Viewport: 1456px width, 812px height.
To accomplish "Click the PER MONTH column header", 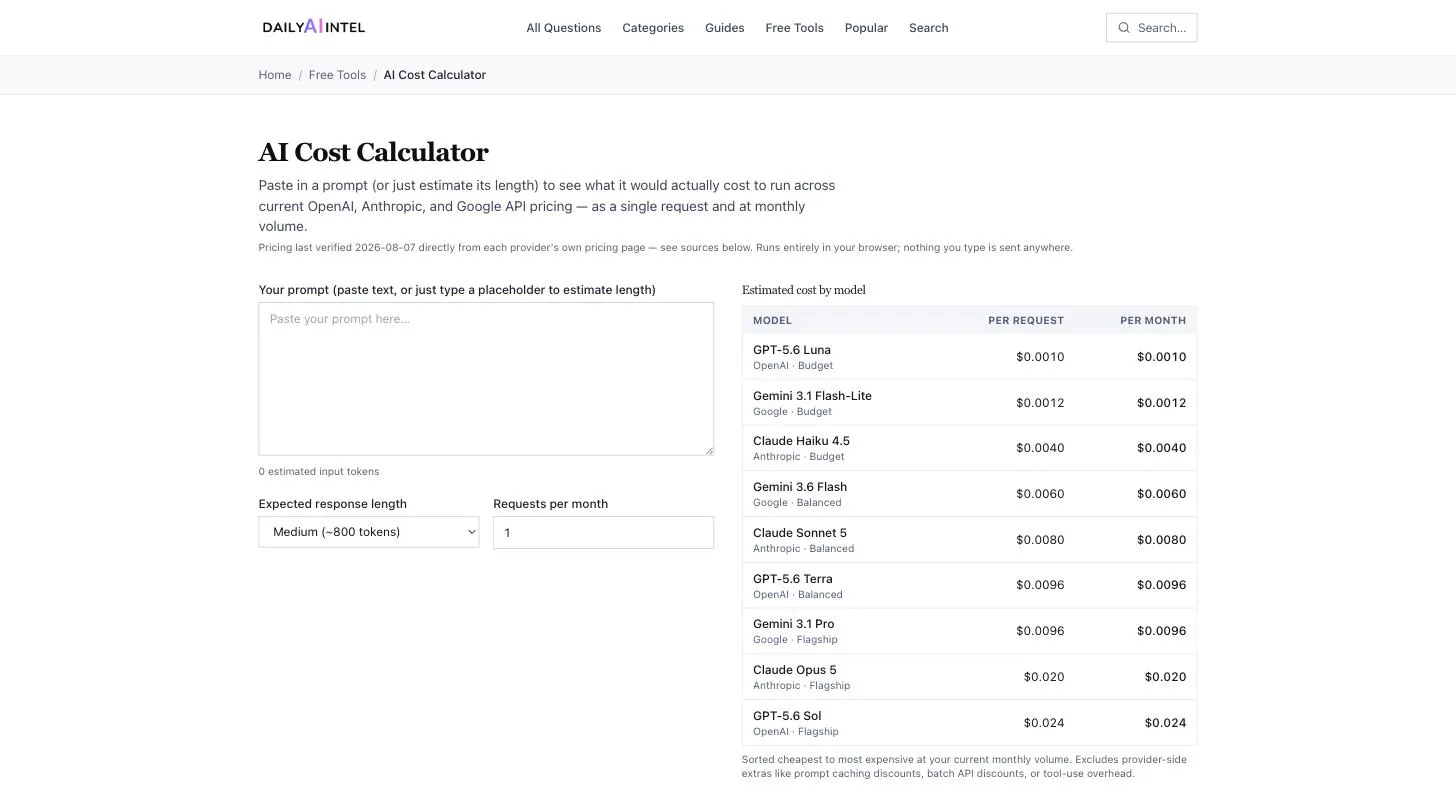I will click(1153, 320).
